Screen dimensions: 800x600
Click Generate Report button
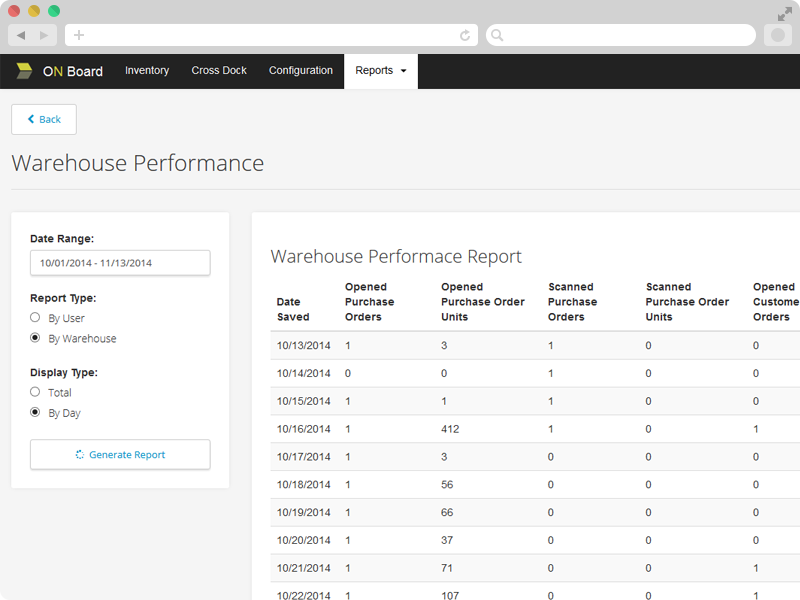point(120,455)
